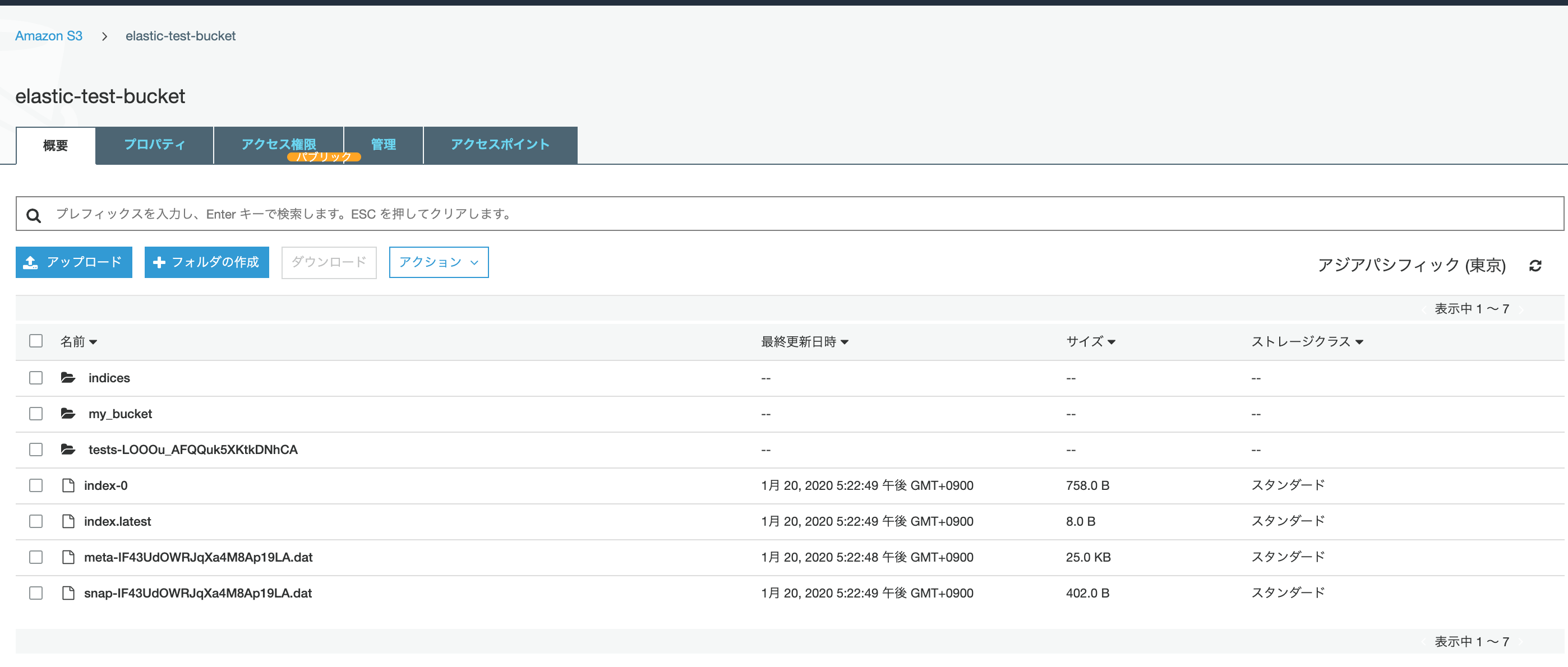
Task: Click スタンダード in index.latest row
Action: point(1288,522)
